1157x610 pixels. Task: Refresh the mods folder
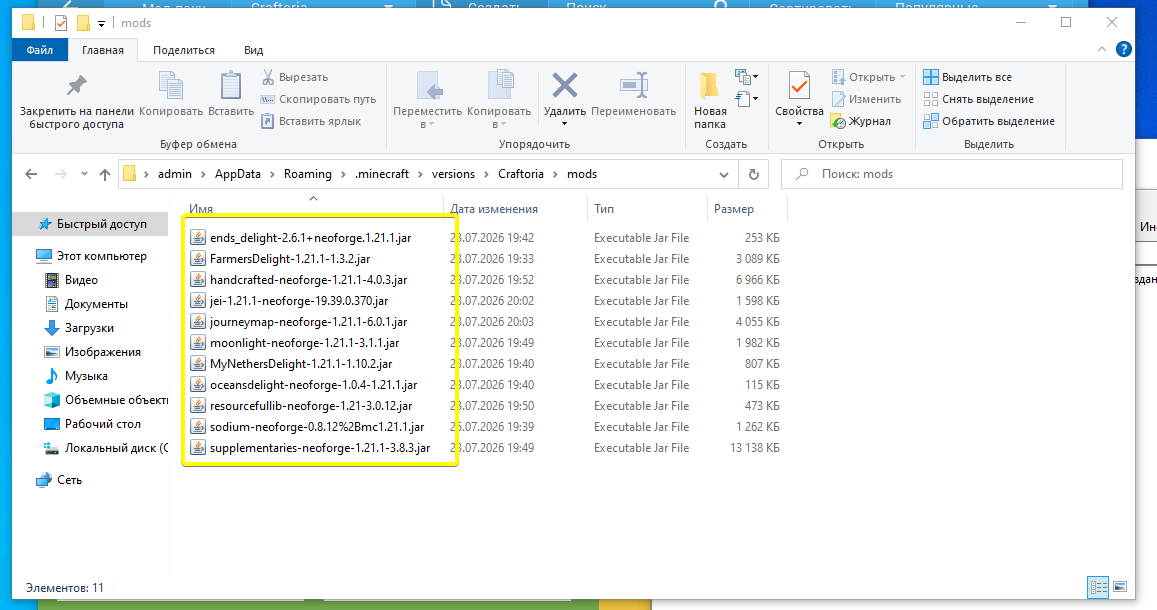coord(753,175)
